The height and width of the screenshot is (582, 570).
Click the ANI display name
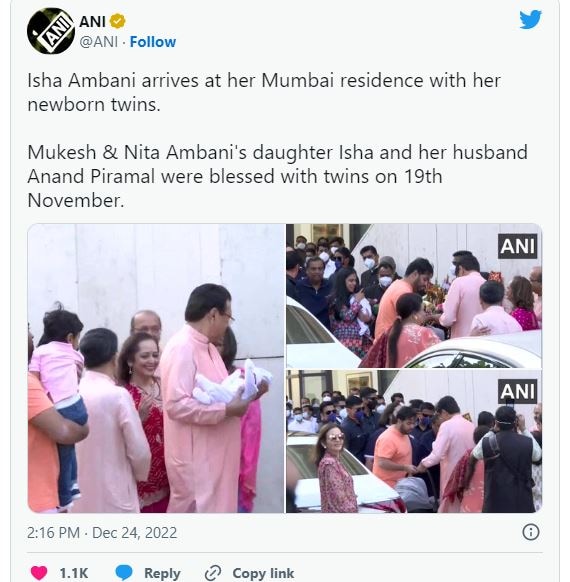pyautogui.click(x=92, y=22)
